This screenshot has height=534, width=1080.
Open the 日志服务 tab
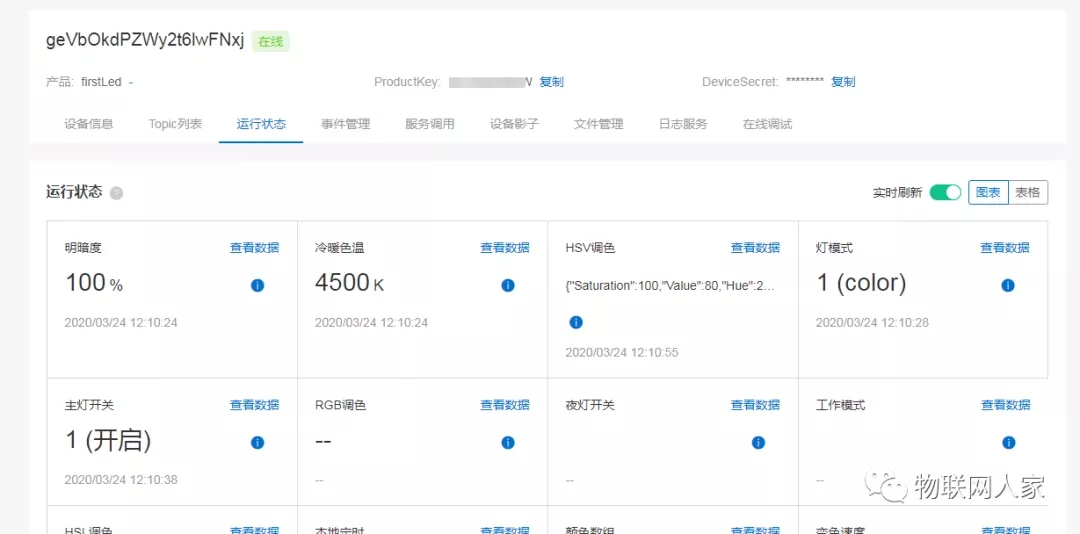pos(683,124)
